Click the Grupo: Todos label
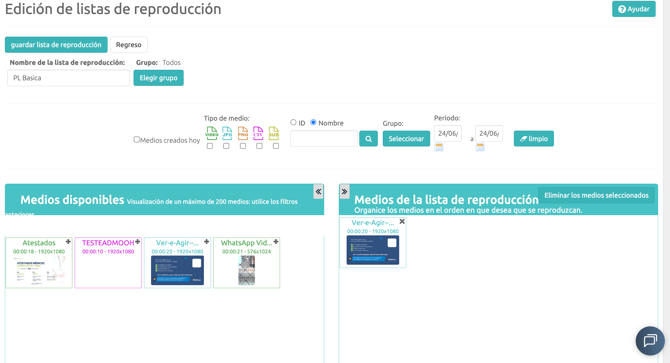 point(158,62)
